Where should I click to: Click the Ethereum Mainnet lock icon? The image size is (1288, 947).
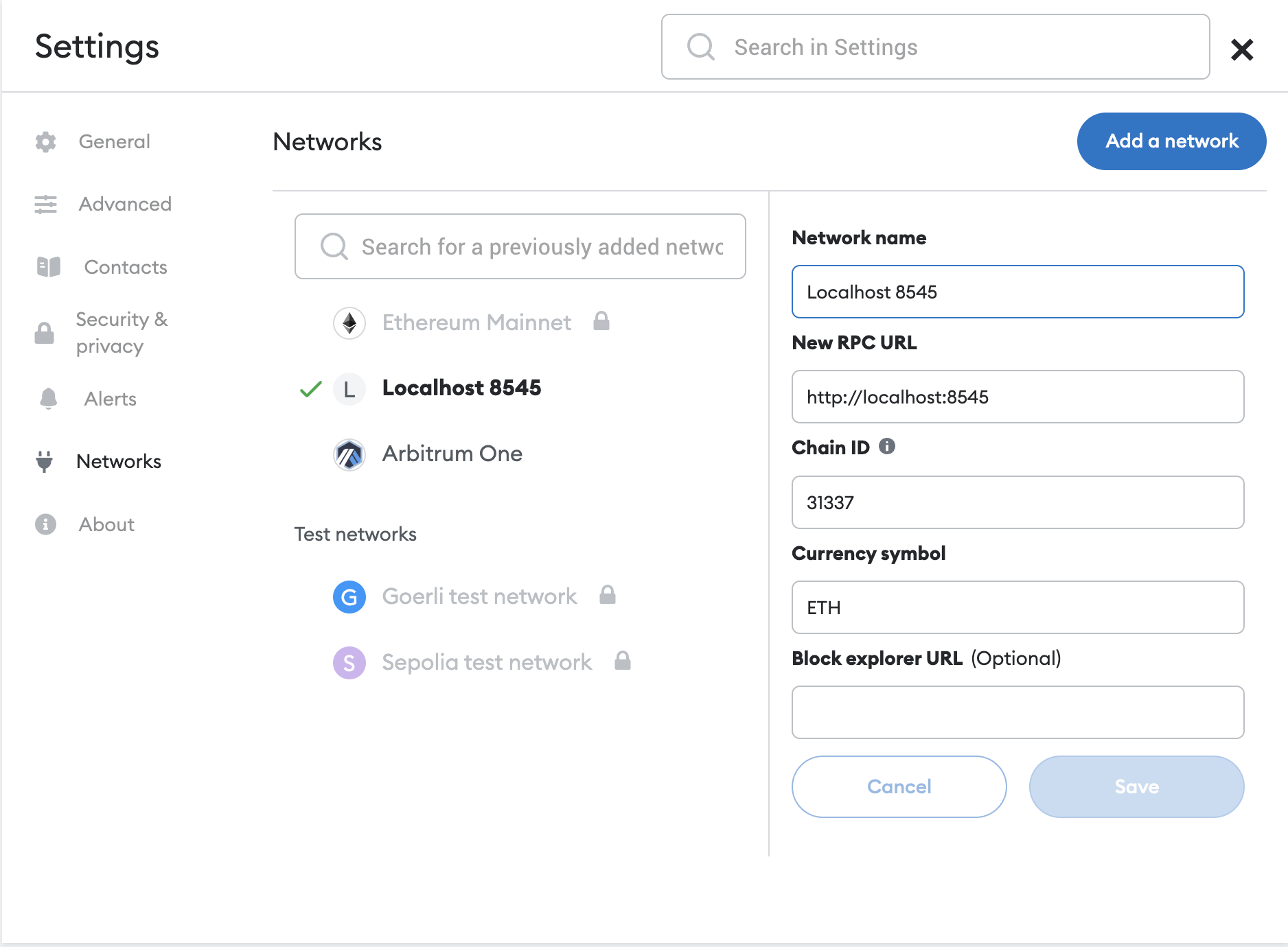pos(601,321)
